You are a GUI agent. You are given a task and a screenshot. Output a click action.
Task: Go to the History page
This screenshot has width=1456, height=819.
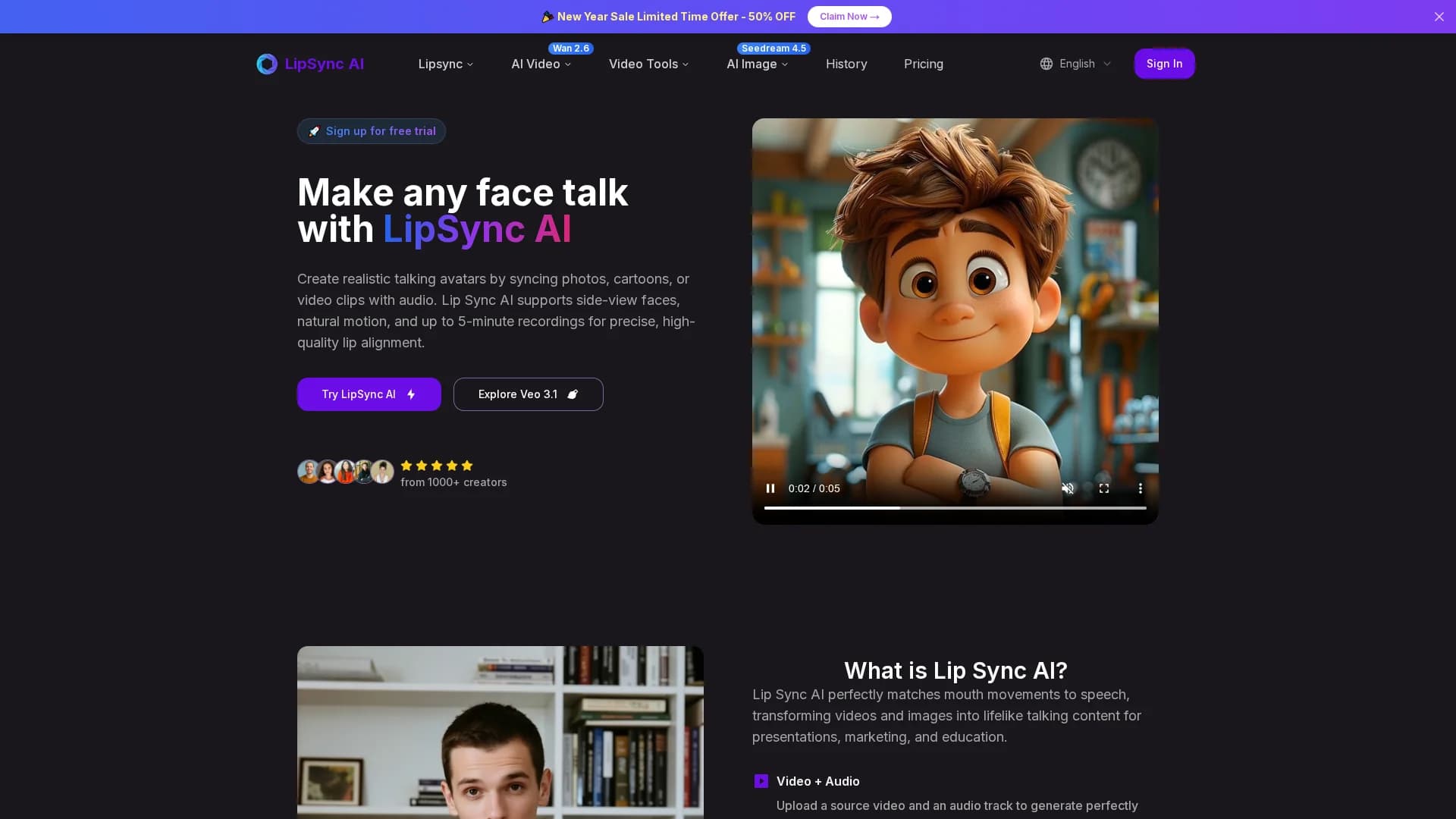click(846, 64)
